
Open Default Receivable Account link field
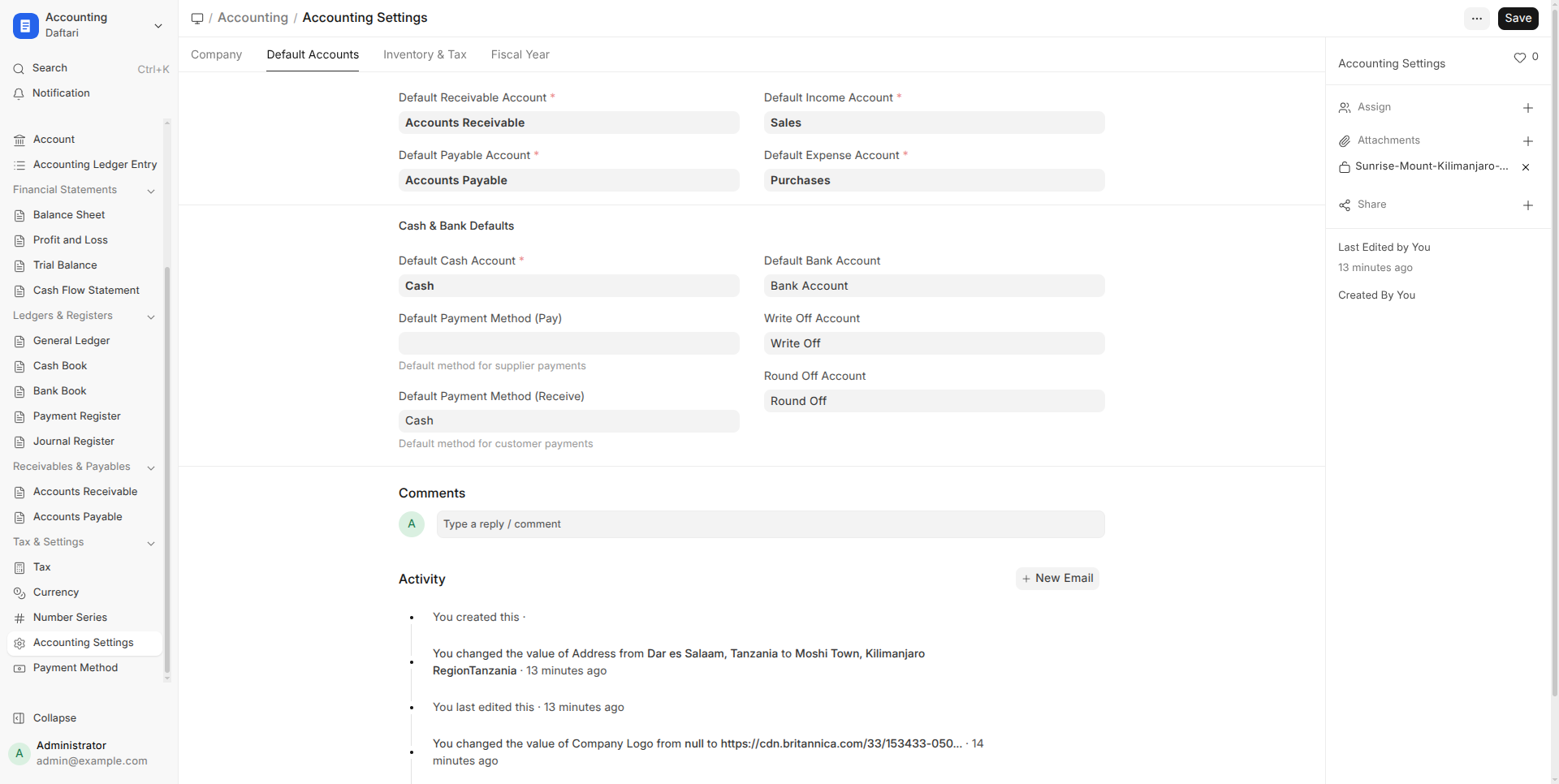point(568,123)
